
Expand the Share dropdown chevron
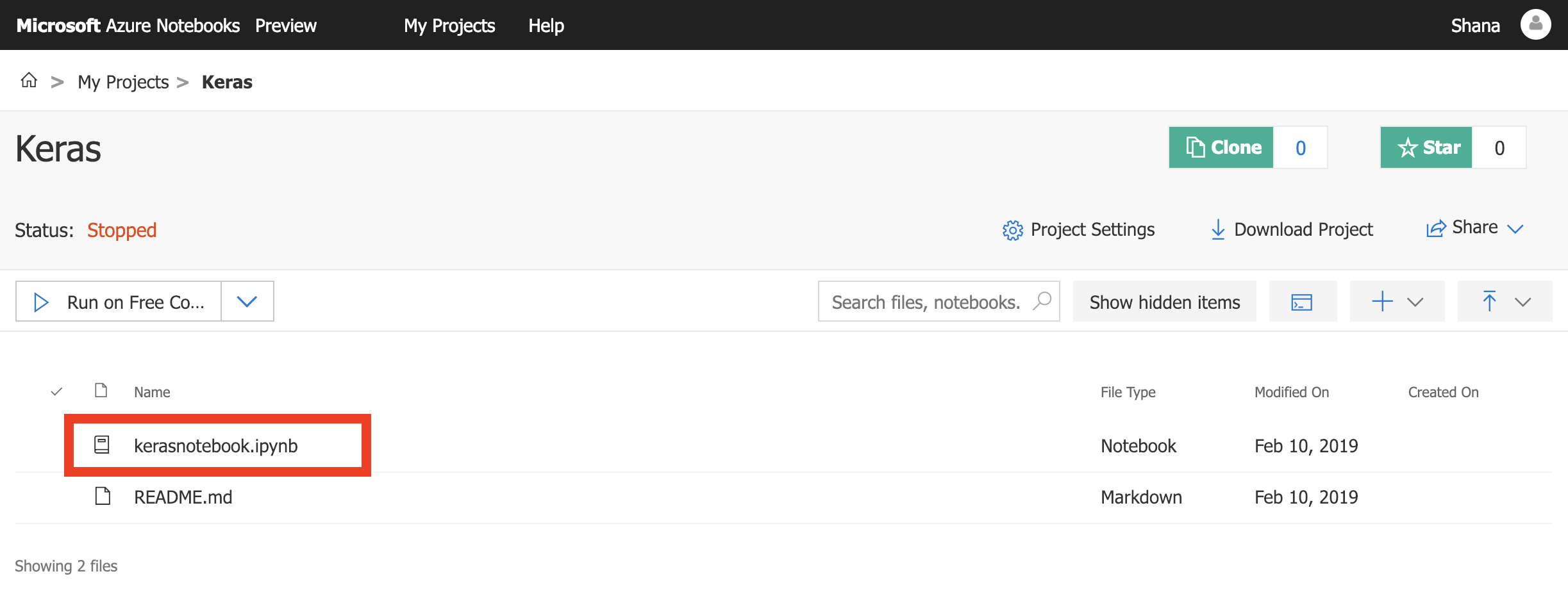(x=1515, y=229)
